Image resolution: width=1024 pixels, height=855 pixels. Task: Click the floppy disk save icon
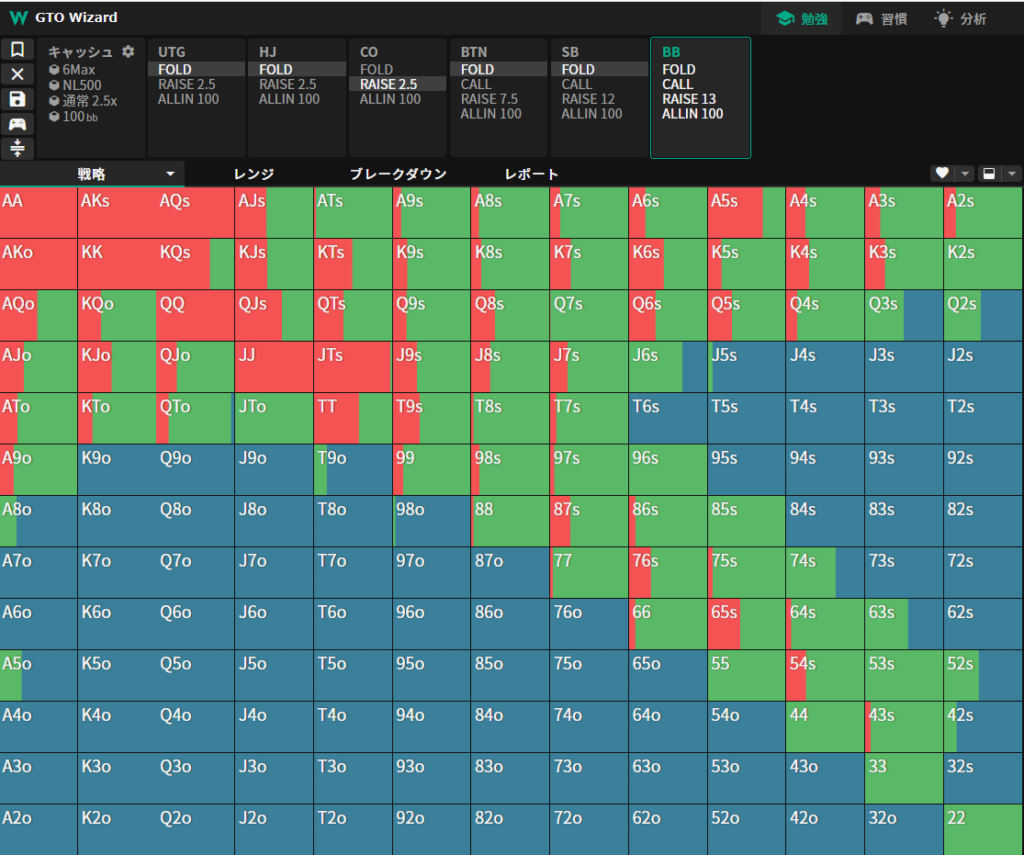pos(17,99)
